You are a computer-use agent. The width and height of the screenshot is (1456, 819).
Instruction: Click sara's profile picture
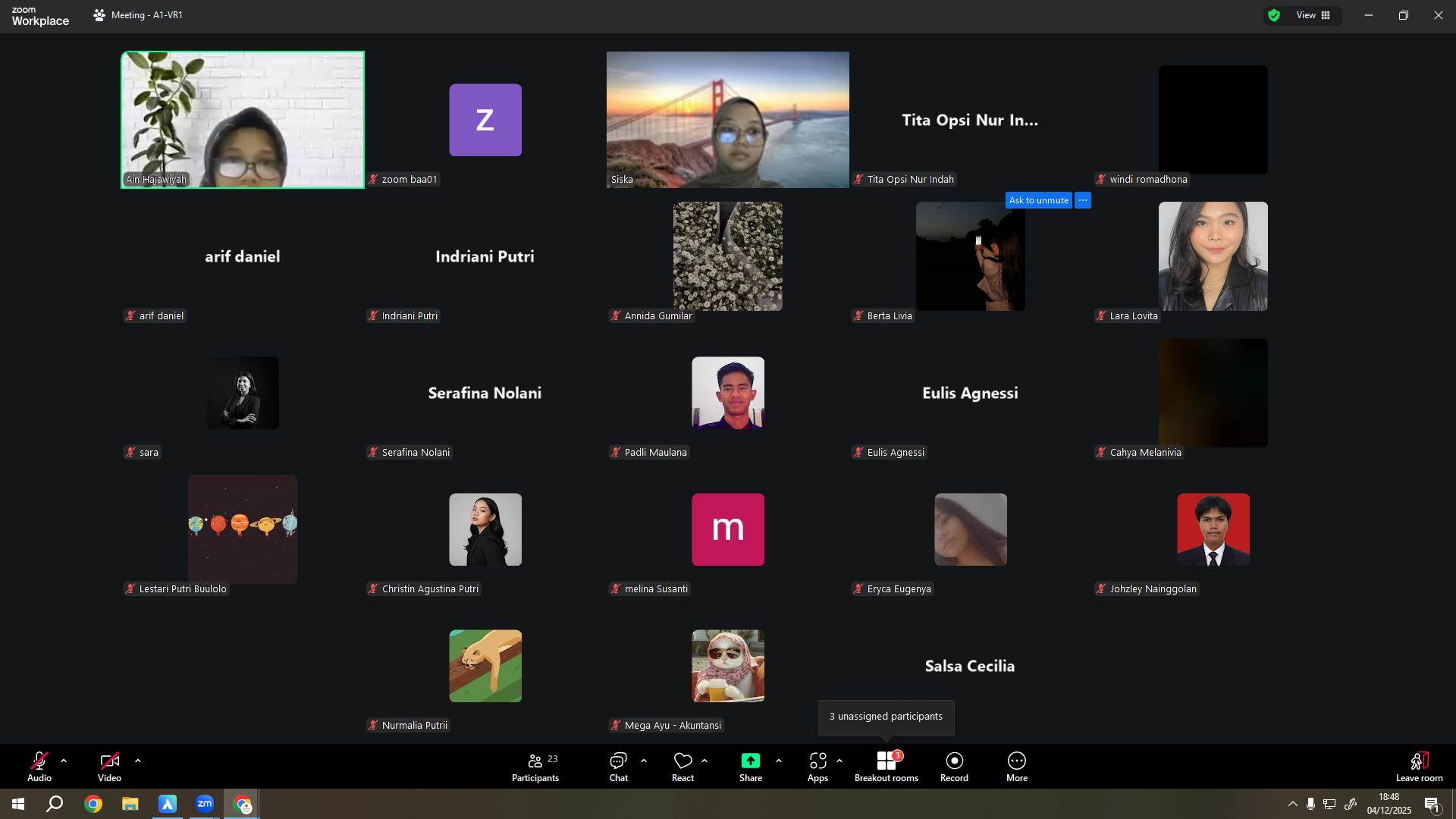pyautogui.click(x=243, y=393)
